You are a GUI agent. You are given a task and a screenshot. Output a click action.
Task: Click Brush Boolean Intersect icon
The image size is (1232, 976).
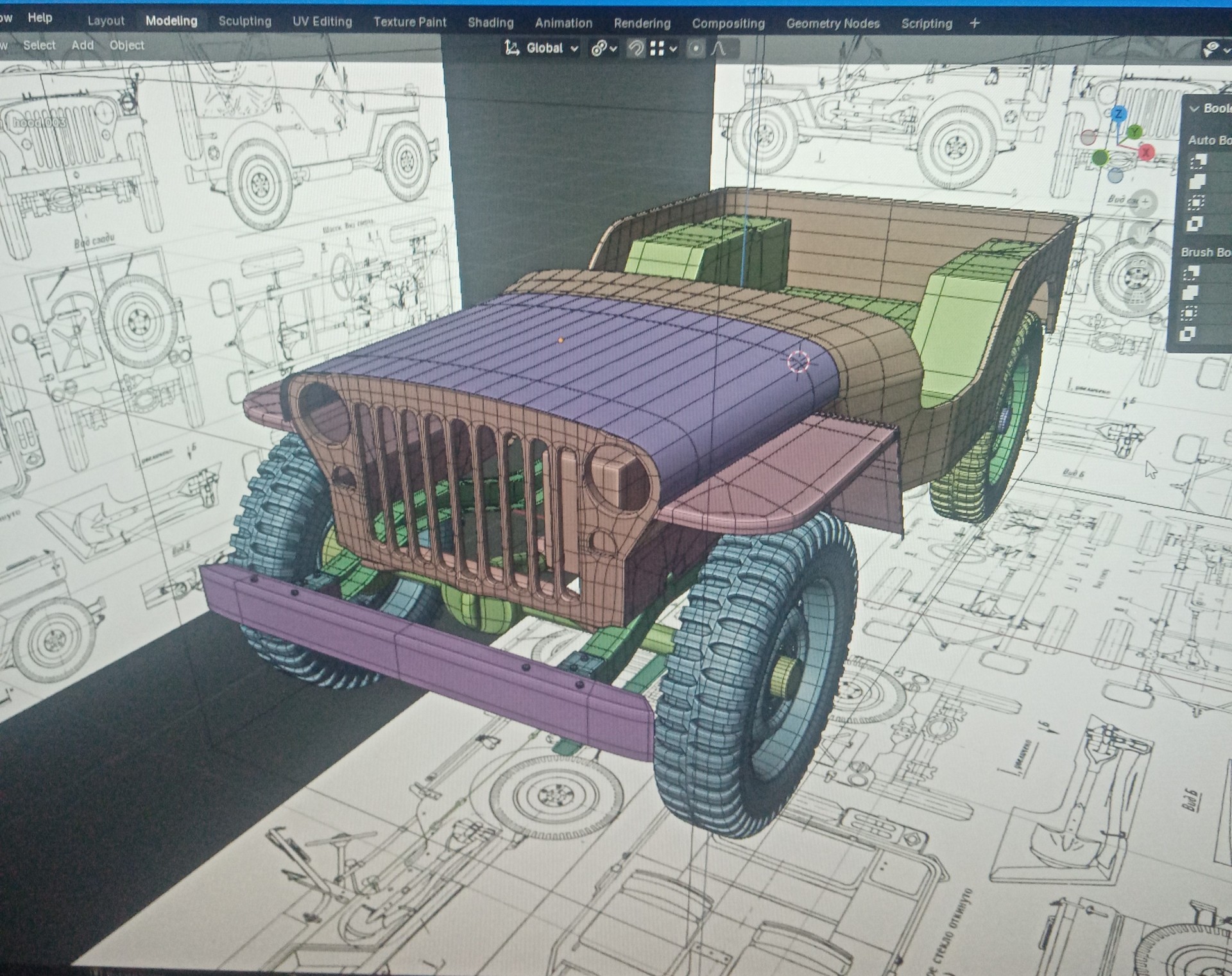coord(1189,313)
